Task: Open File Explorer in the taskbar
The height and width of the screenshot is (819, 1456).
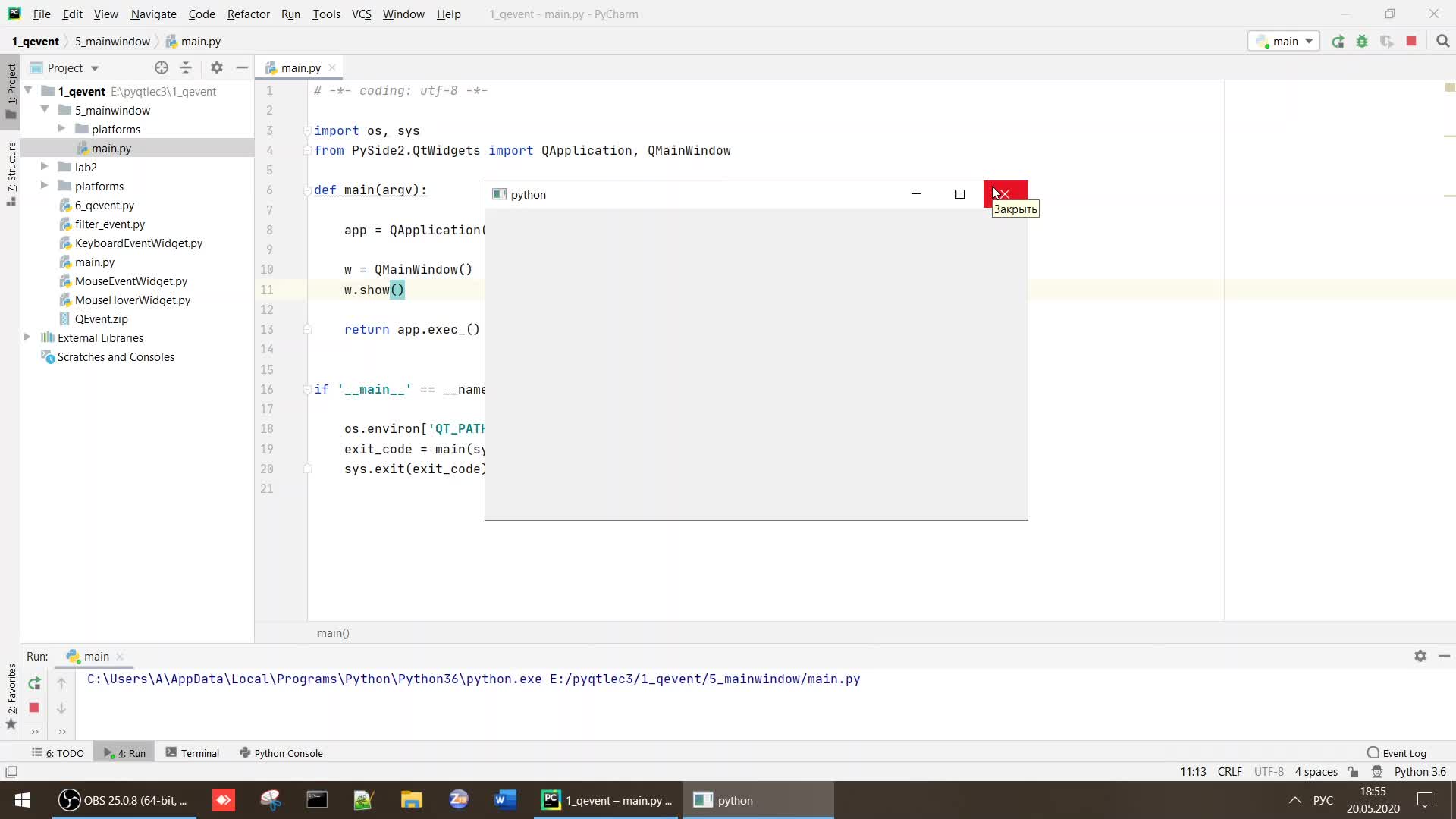Action: (x=411, y=800)
